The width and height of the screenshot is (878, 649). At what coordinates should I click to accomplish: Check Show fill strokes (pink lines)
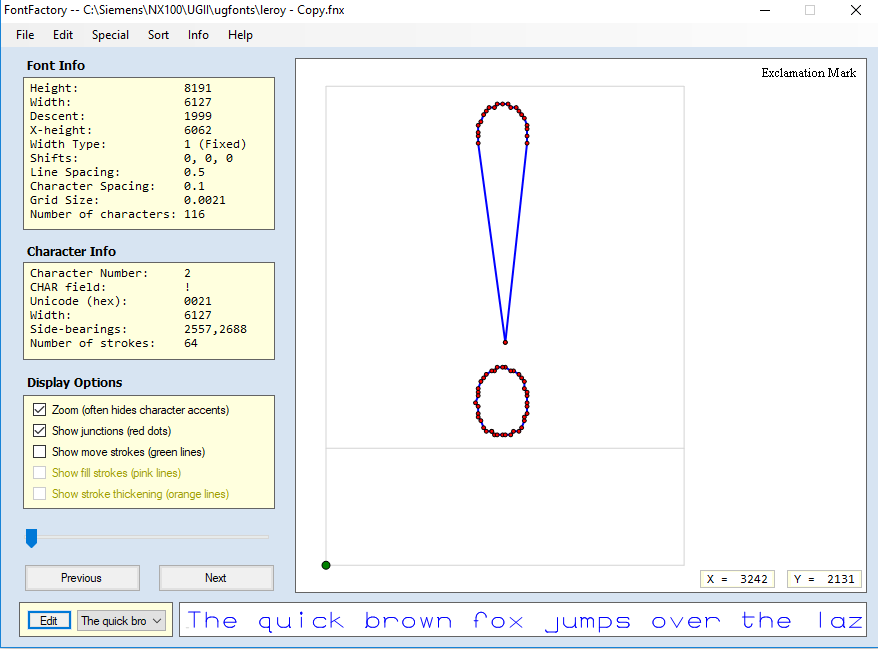pos(40,472)
